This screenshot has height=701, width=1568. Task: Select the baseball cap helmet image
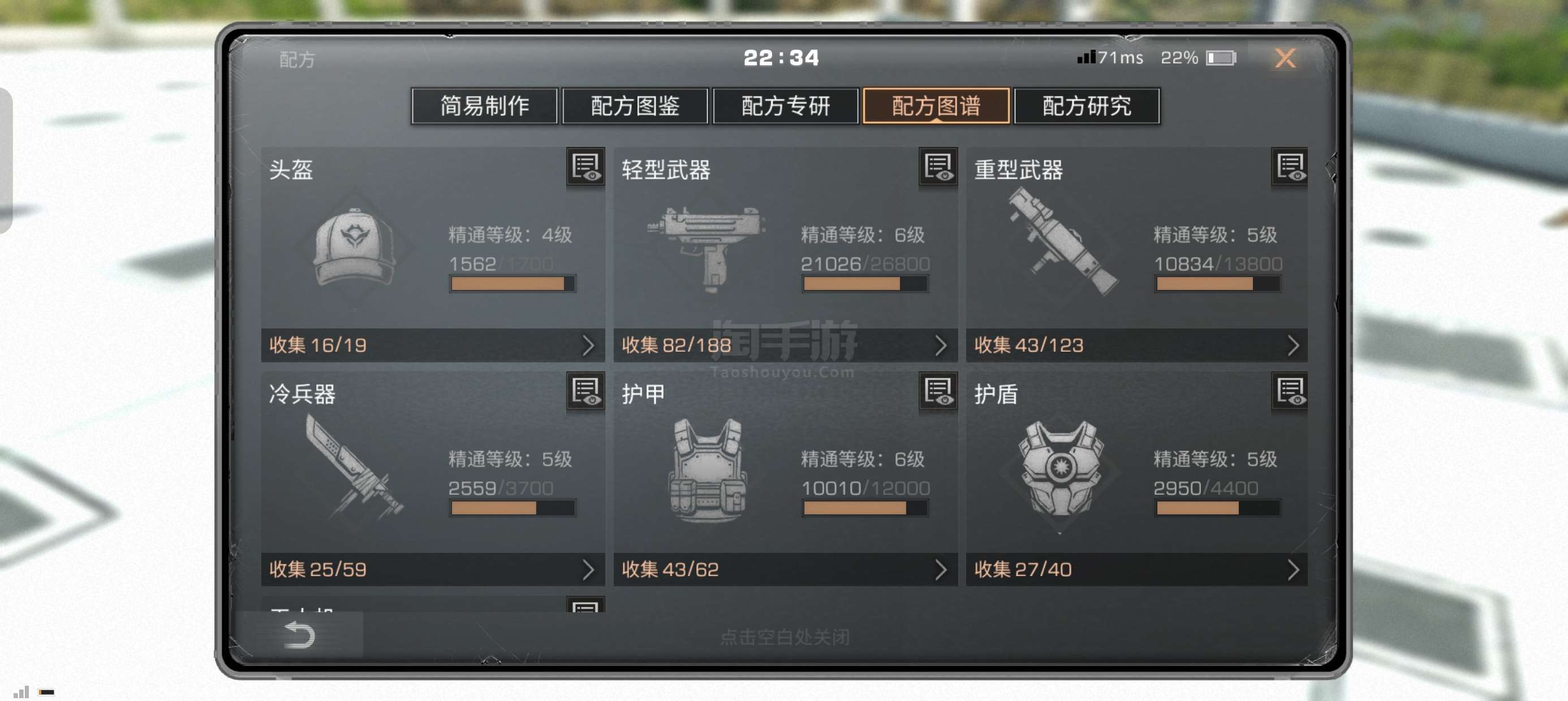click(354, 248)
